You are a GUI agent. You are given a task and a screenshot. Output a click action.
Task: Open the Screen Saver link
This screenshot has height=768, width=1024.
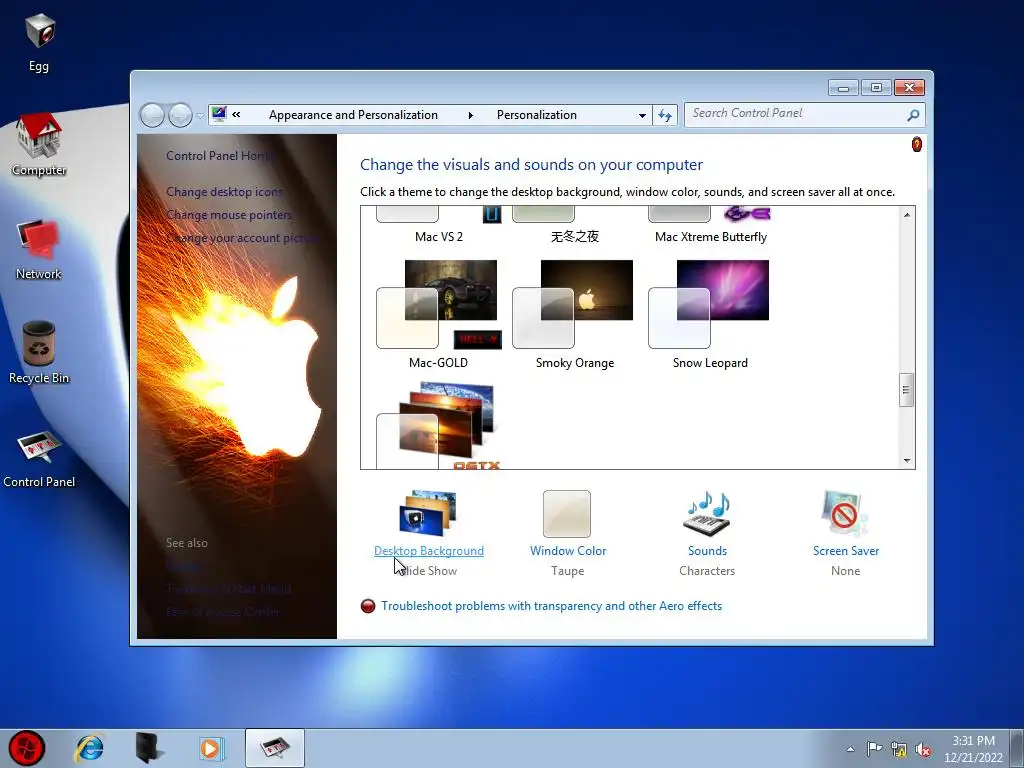click(846, 551)
